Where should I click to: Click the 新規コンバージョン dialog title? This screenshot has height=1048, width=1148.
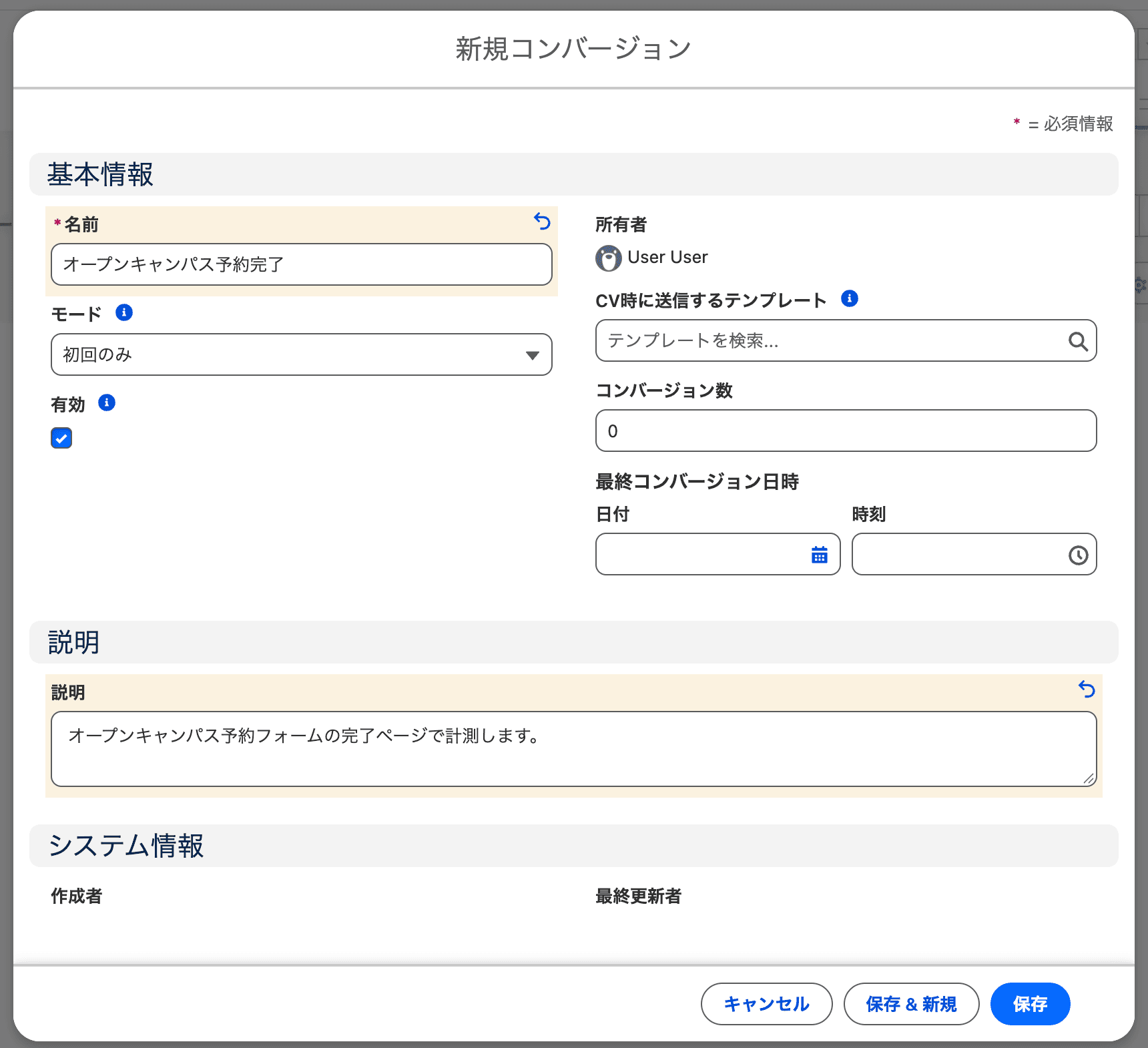point(573,49)
